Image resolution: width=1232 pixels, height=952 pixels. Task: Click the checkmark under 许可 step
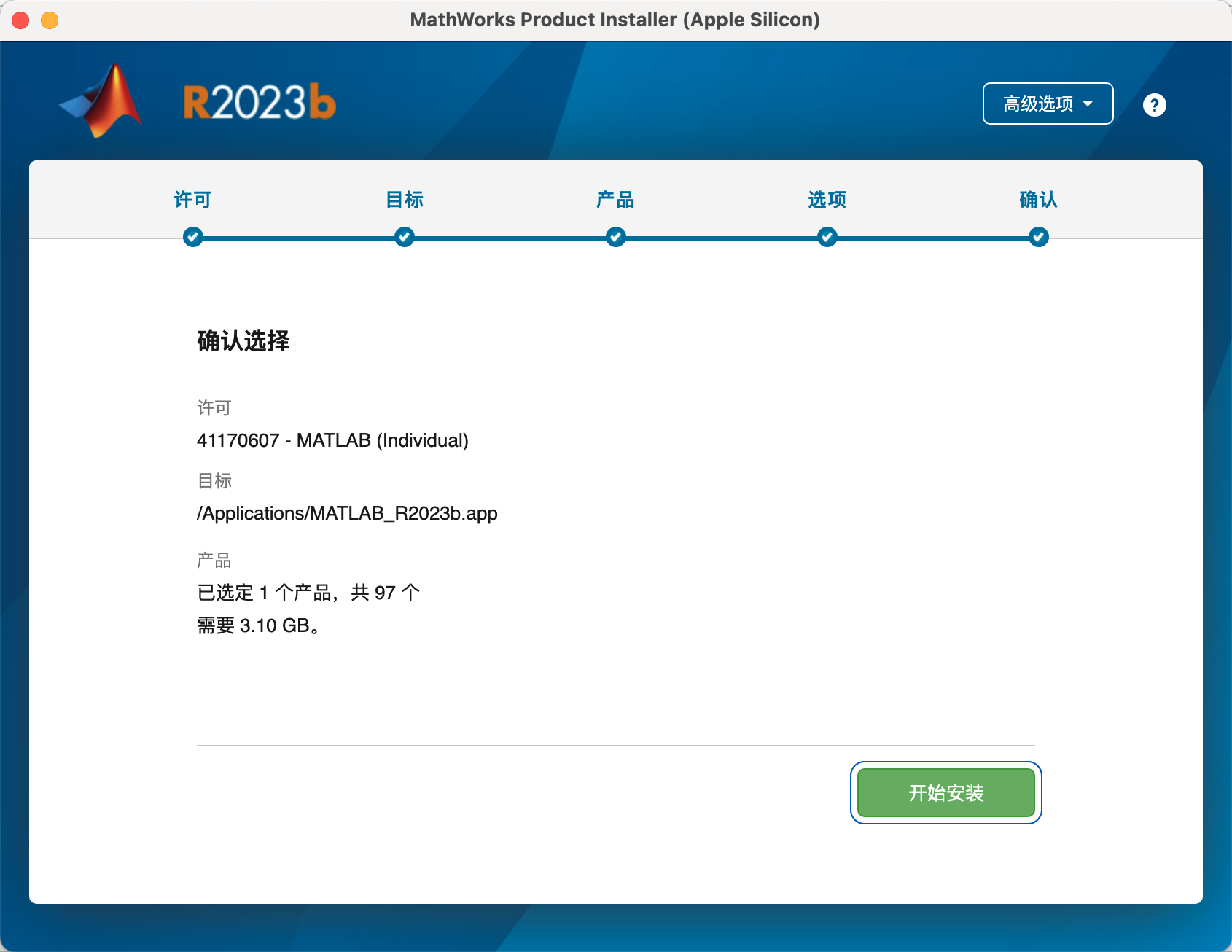pos(193,237)
